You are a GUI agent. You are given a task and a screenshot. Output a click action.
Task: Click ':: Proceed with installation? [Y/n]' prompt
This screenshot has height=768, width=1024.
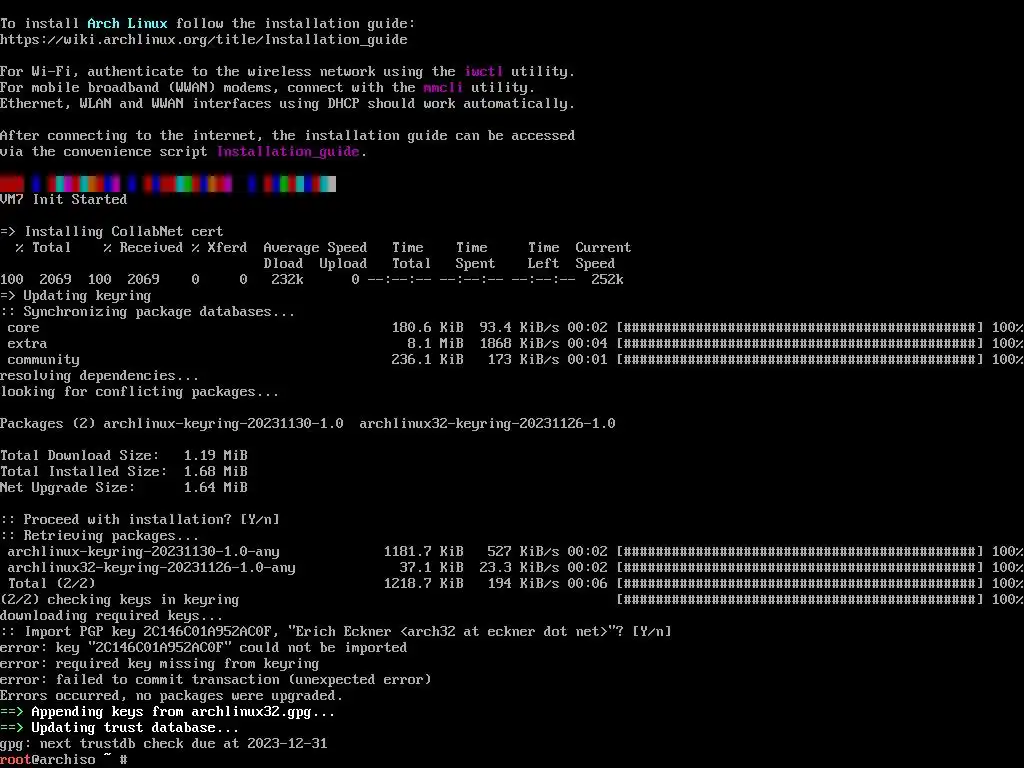pos(140,520)
